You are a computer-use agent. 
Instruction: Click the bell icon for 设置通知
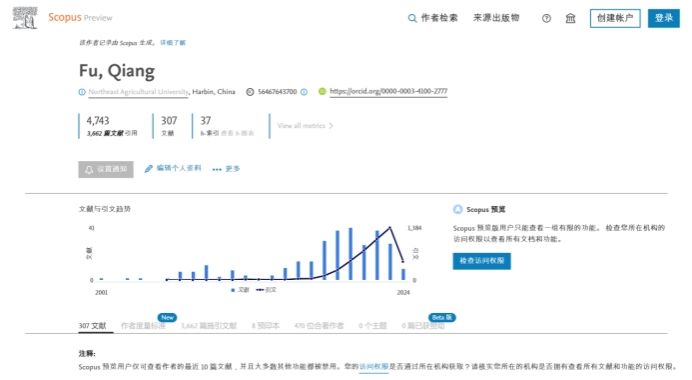(89, 169)
